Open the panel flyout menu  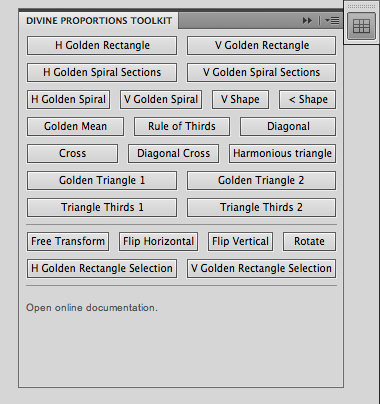332,21
